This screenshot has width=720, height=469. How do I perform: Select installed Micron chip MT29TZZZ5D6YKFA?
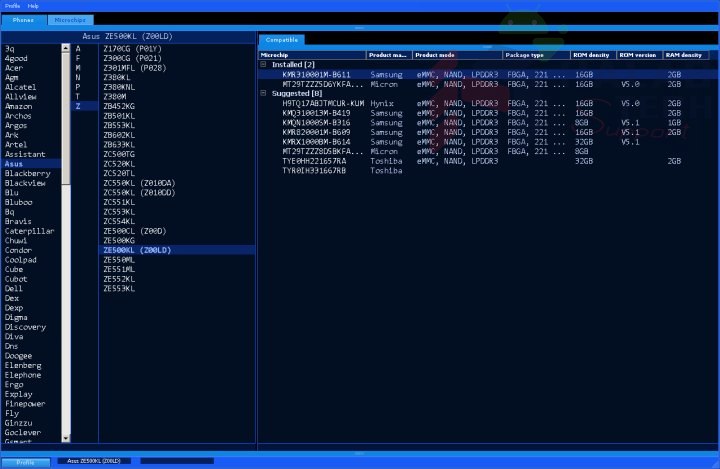coord(487,84)
